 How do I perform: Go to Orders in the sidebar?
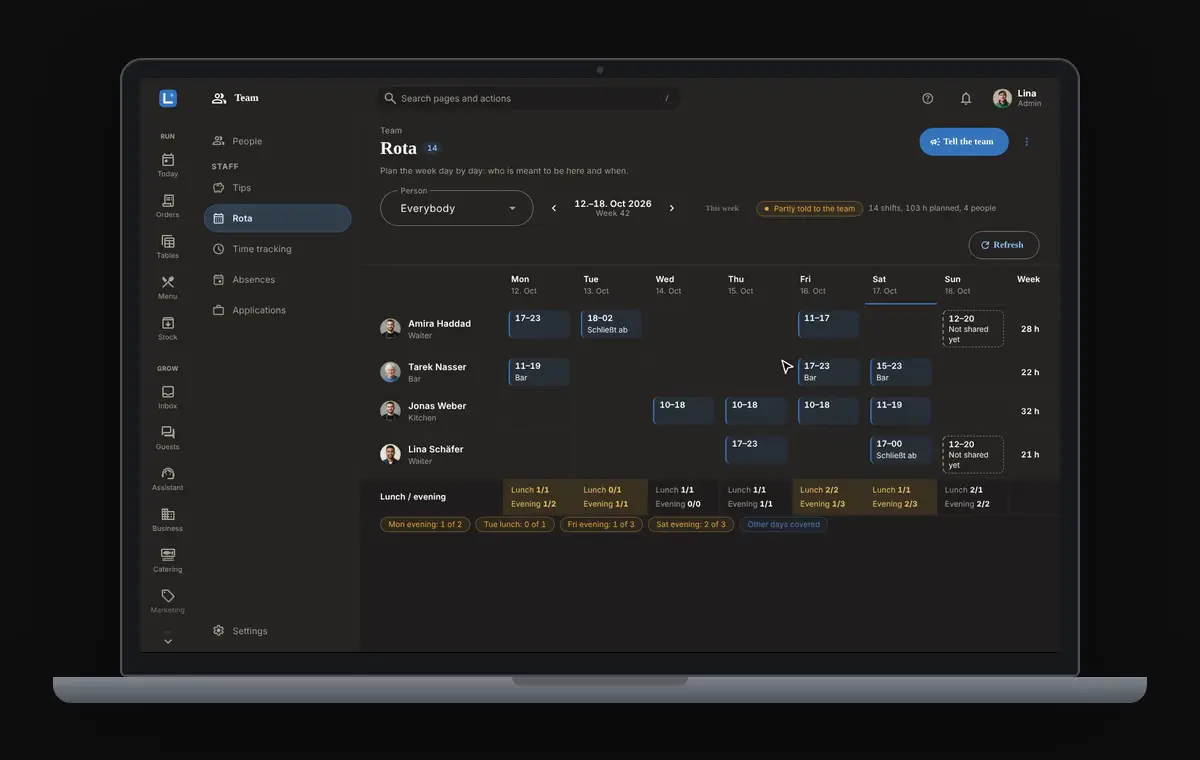point(167,206)
